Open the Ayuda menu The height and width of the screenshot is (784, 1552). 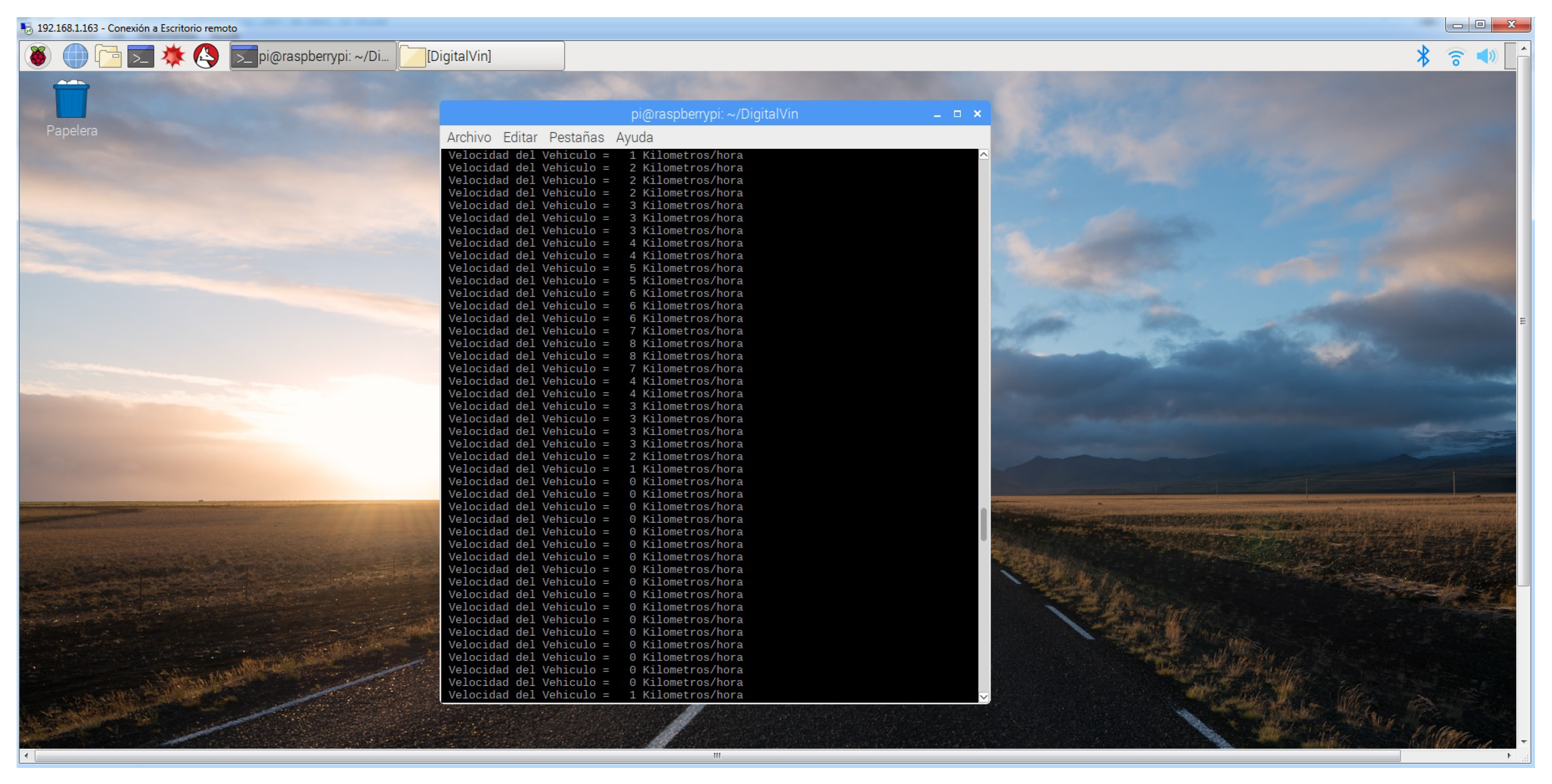634,138
